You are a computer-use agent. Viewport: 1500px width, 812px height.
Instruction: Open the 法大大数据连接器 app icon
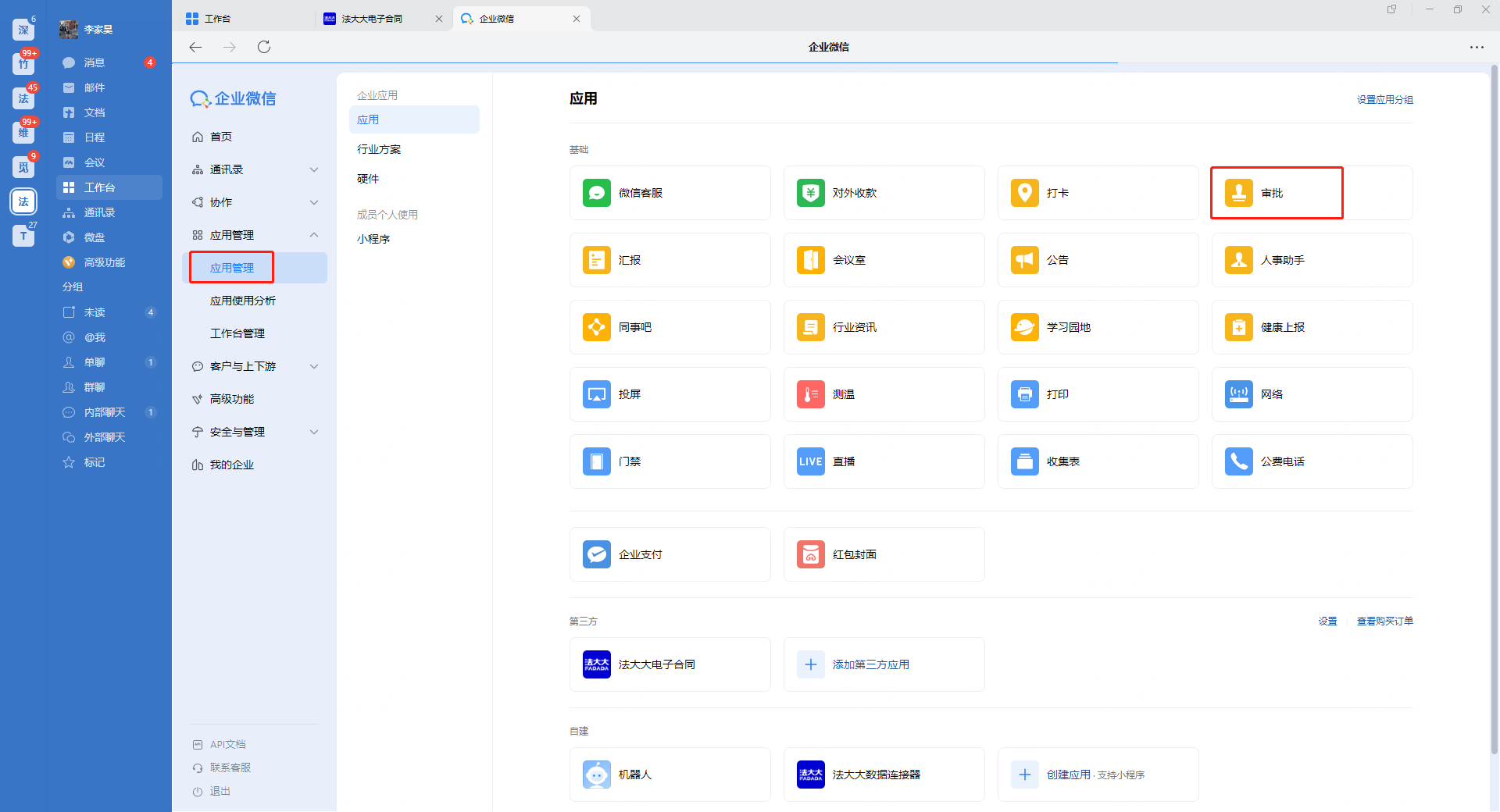click(810, 775)
